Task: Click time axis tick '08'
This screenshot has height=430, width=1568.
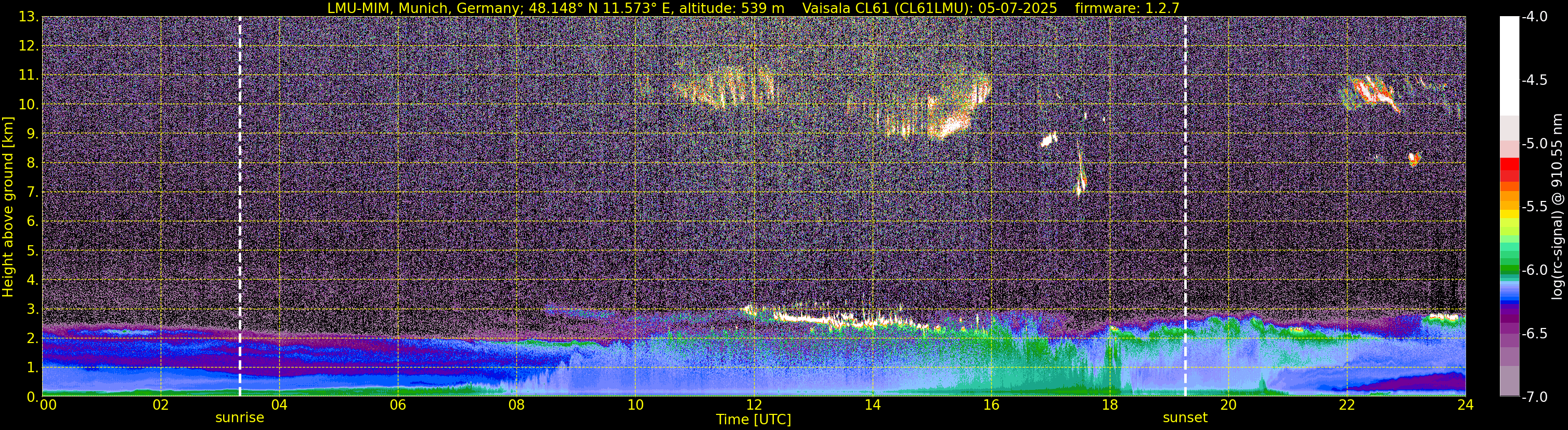Action: coord(517,404)
